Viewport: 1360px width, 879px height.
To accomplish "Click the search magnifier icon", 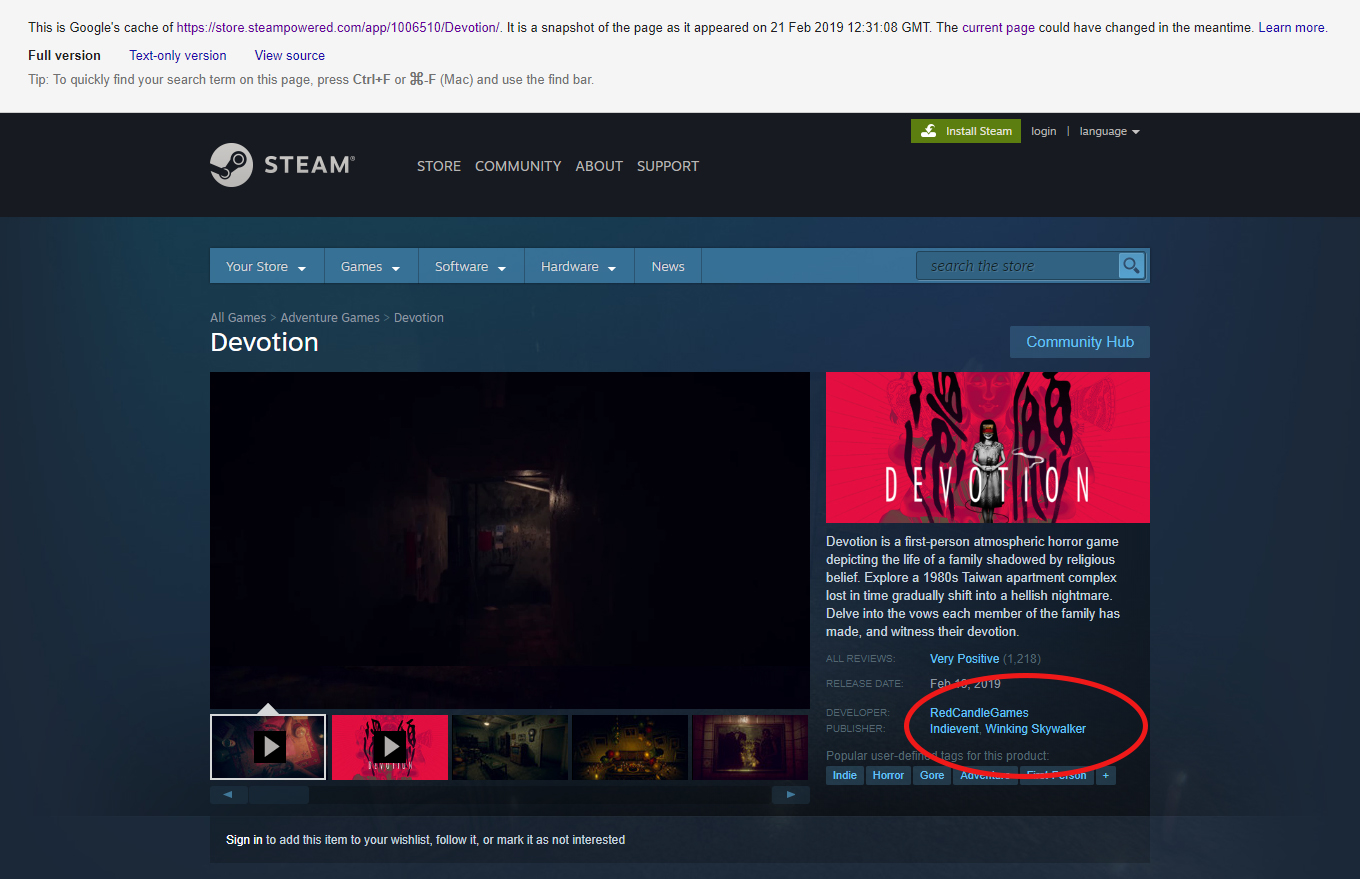I will point(1131,266).
